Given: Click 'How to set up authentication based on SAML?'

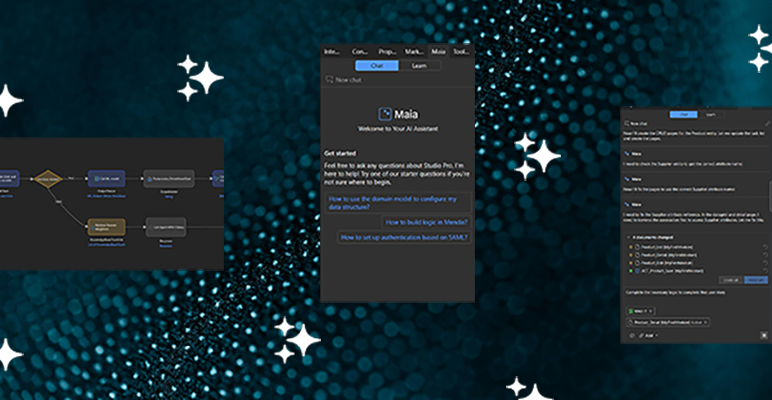Looking at the screenshot, I should click(x=404, y=238).
